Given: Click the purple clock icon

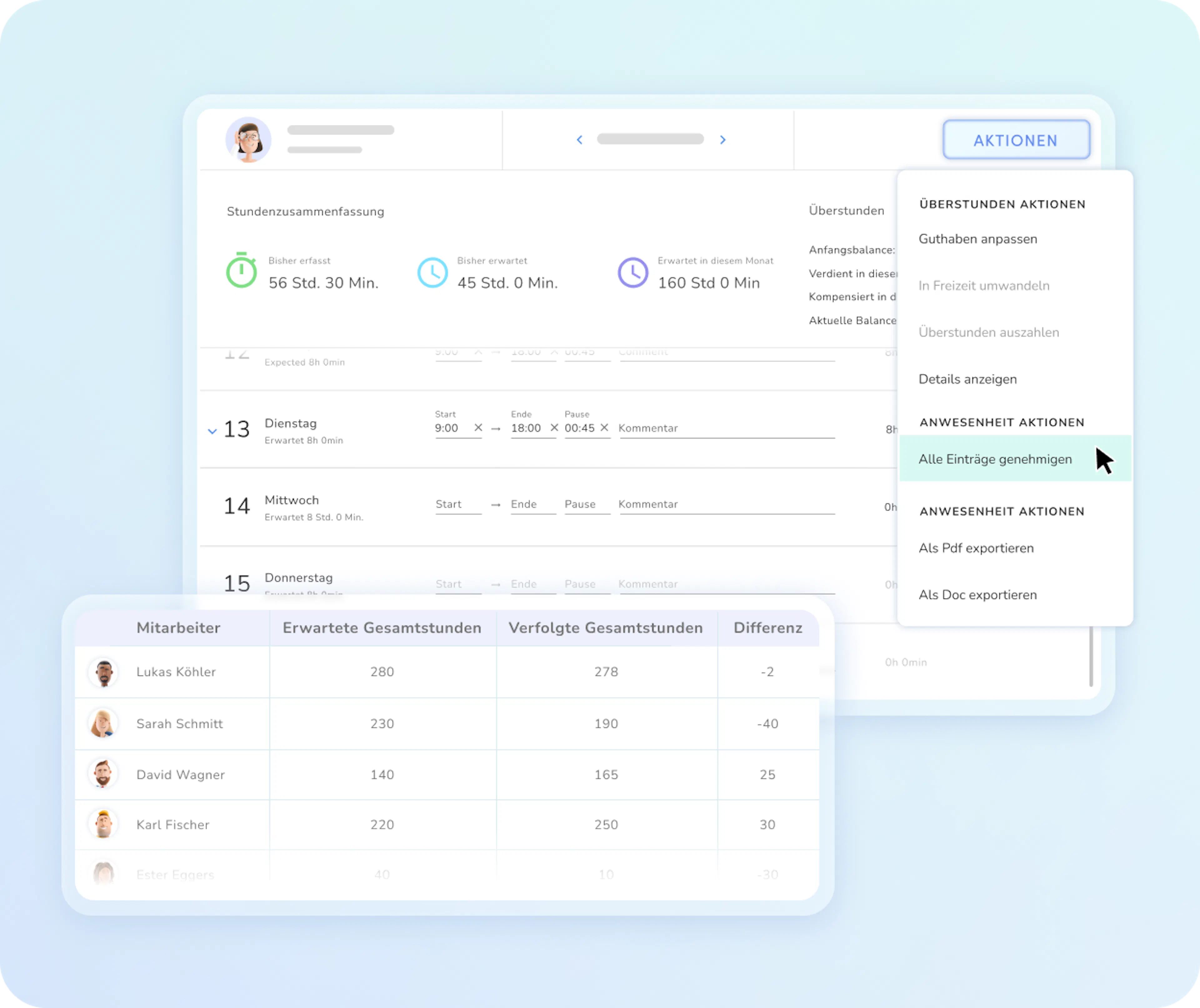Looking at the screenshot, I should point(632,273).
